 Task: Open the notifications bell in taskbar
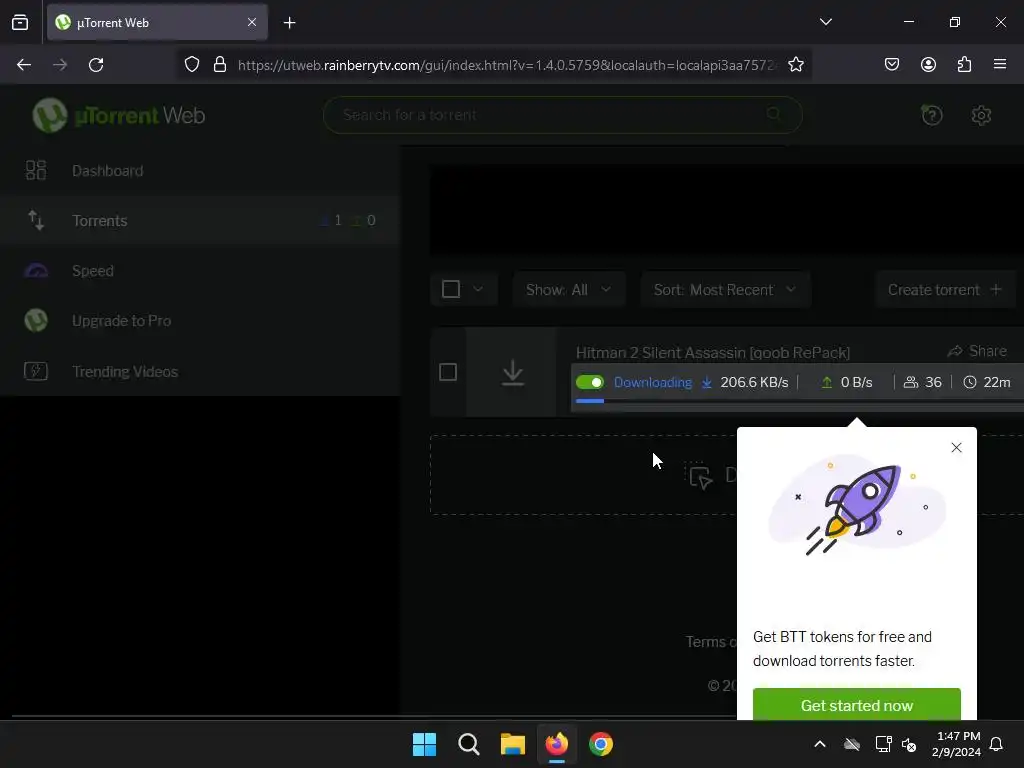pos(996,744)
